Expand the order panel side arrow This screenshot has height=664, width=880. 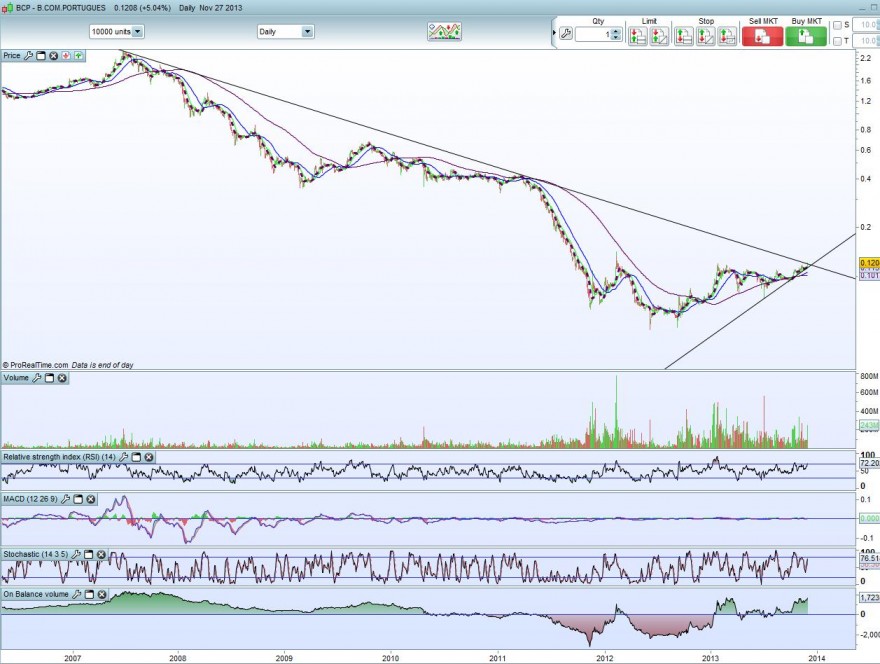point(554,33)
